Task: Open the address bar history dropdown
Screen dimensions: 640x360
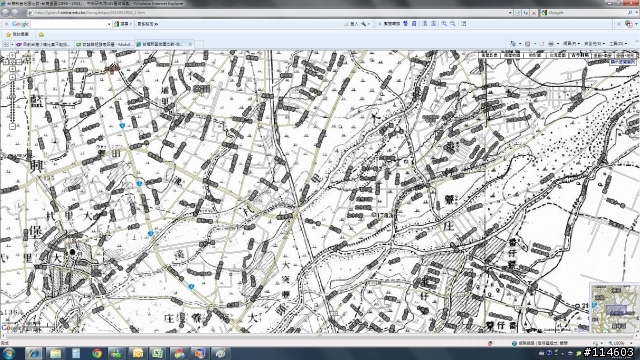Action: 510,13
